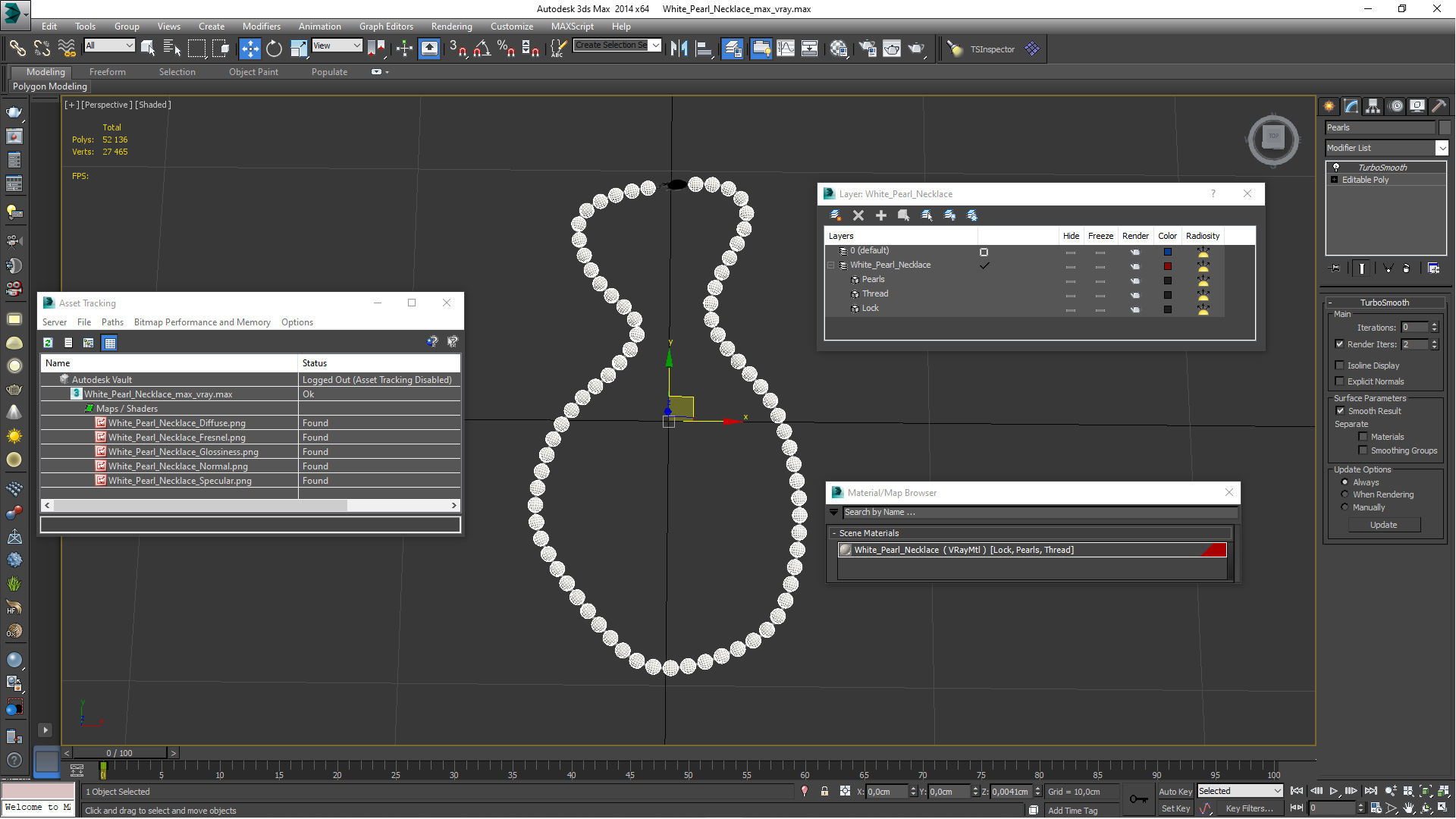Select White_Pearl_Necklace scene material swatch
This screenshot has width=1456, height=819.
point(845,549)
